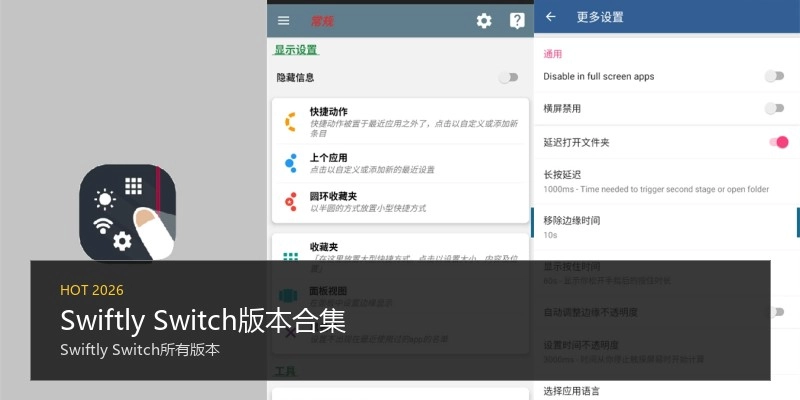Screen dimensions: 800x400
Task: Go back using the arrow in 更多设置
Action: click(551, 17)
